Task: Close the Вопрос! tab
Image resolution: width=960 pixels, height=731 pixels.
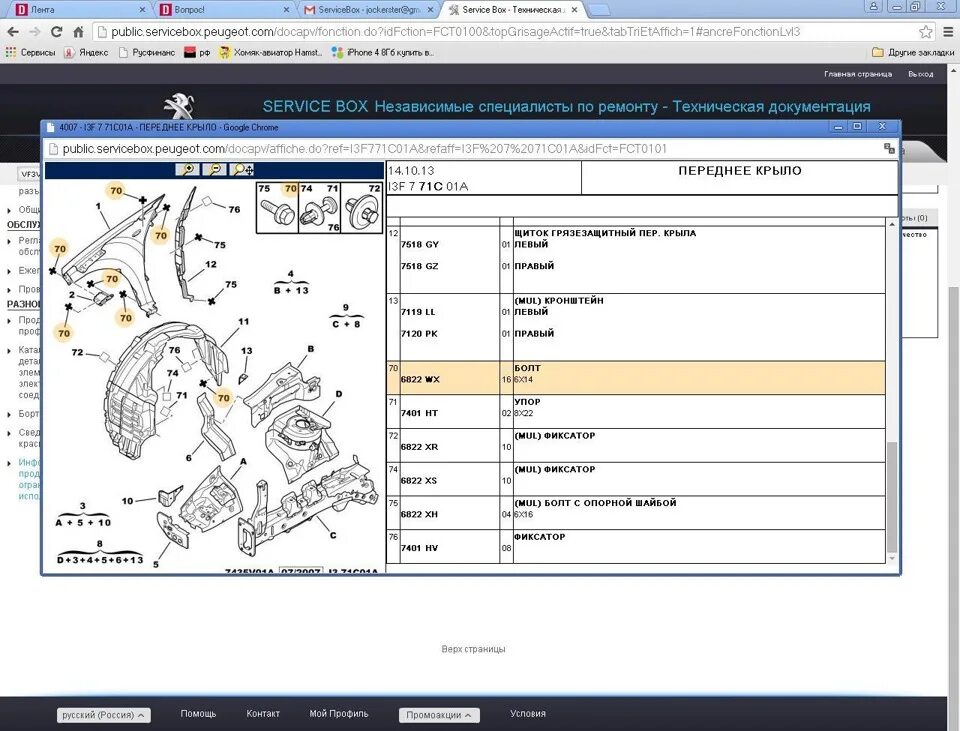Action: 287,10
